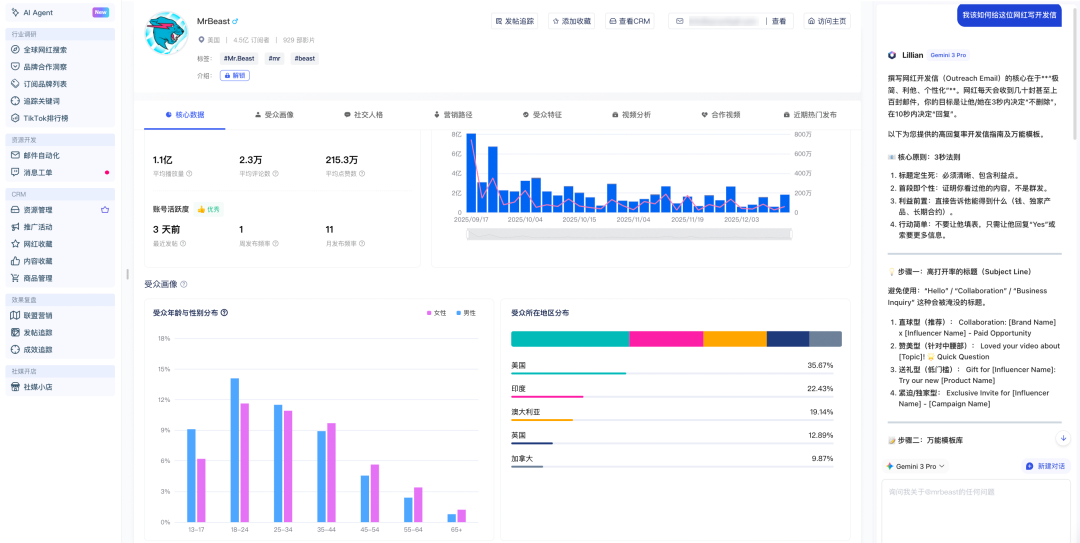Click the chat question input field
1080x543 pixels.
pyautogui.click(x=975, y=510)
